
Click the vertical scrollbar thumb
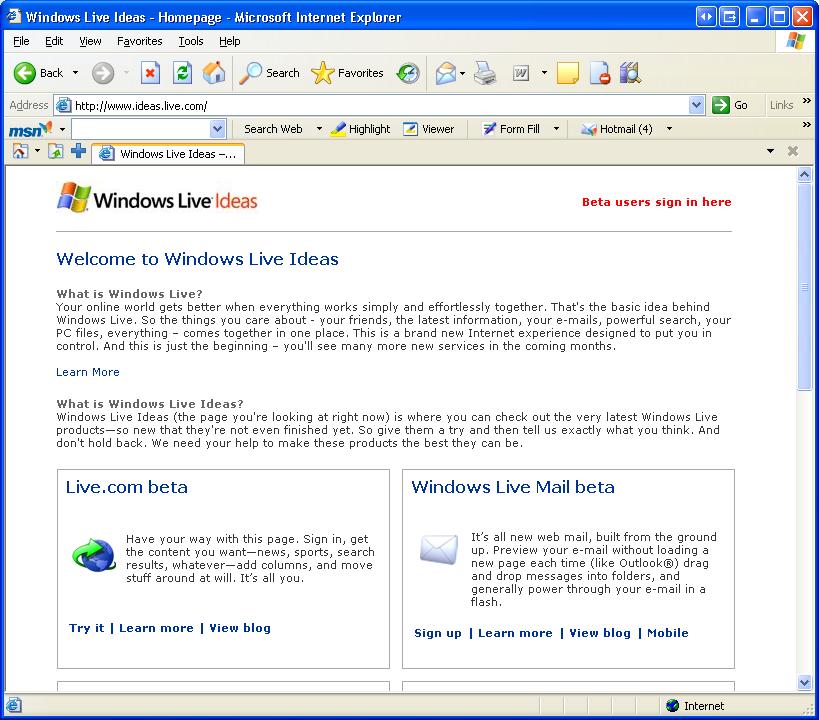(804, 286)
